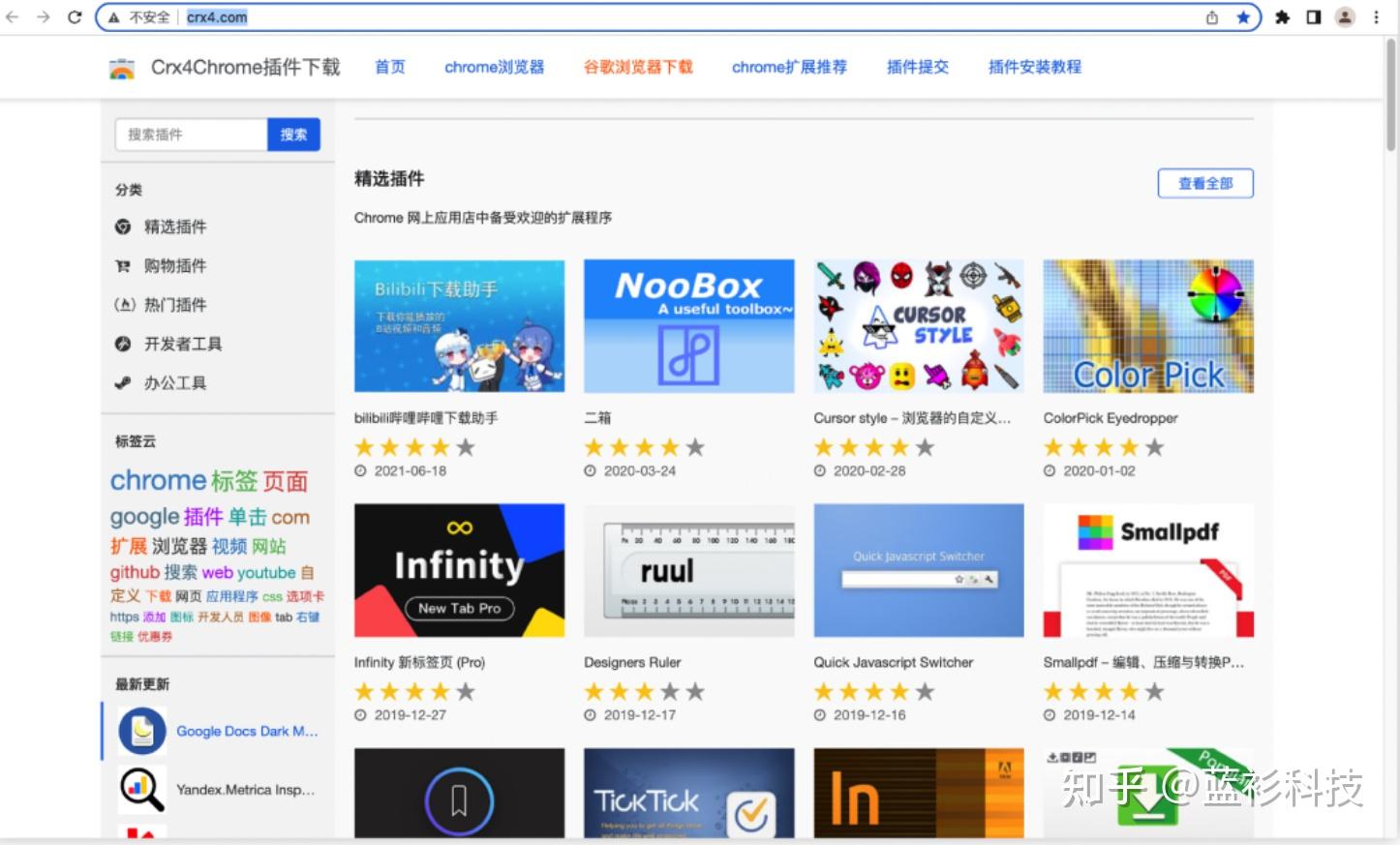Click the Yandex.Metrica Inspector icon

coord(142,790)
